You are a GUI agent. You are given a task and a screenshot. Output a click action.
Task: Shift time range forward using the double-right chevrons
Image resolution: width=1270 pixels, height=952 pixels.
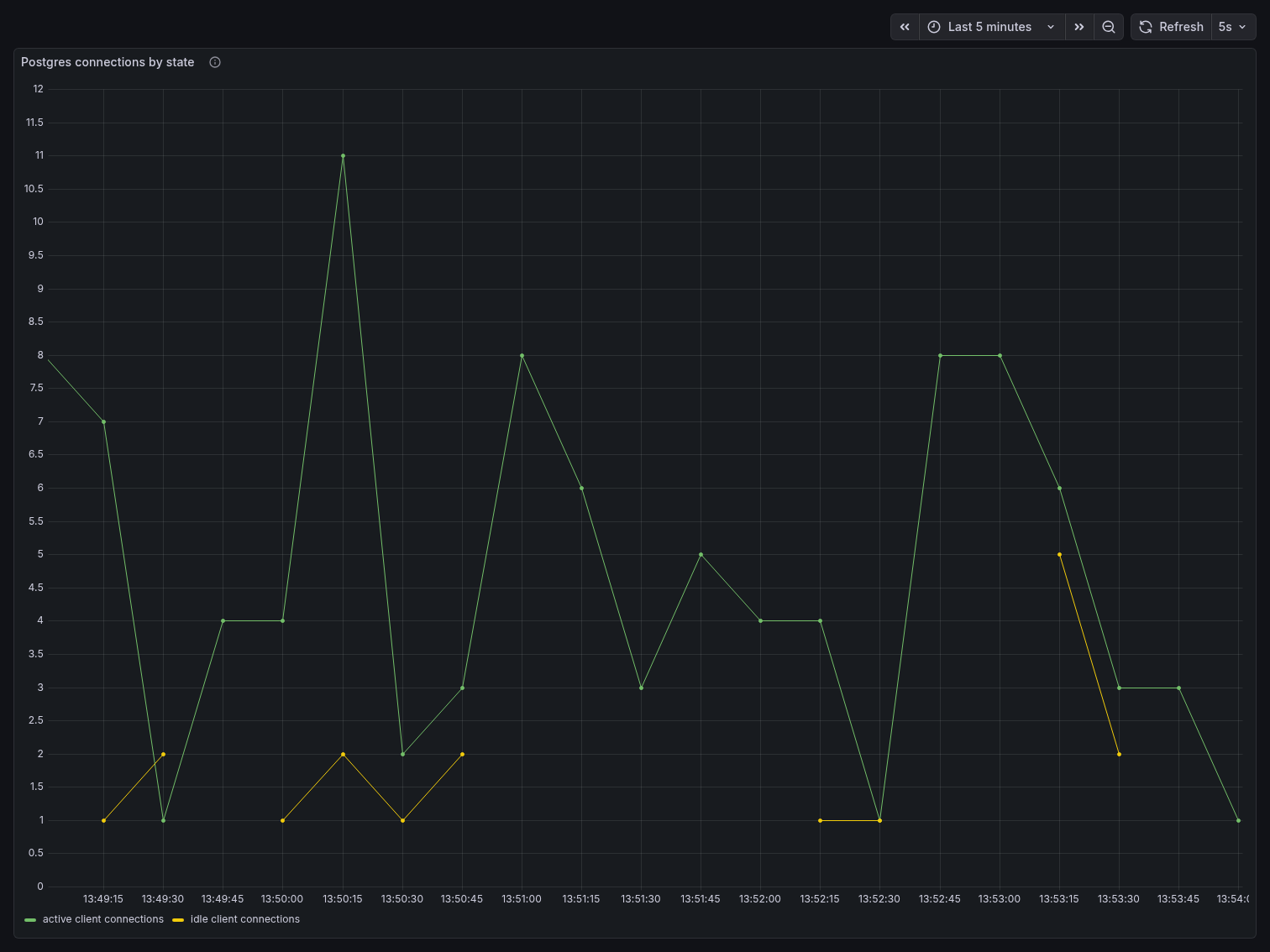coord(1079,27)
